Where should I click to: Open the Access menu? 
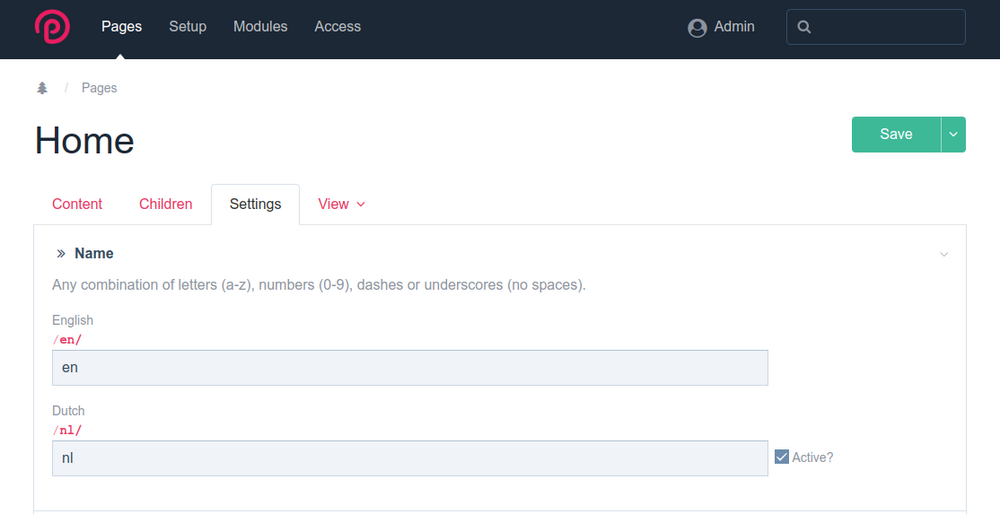coord(337,27)
